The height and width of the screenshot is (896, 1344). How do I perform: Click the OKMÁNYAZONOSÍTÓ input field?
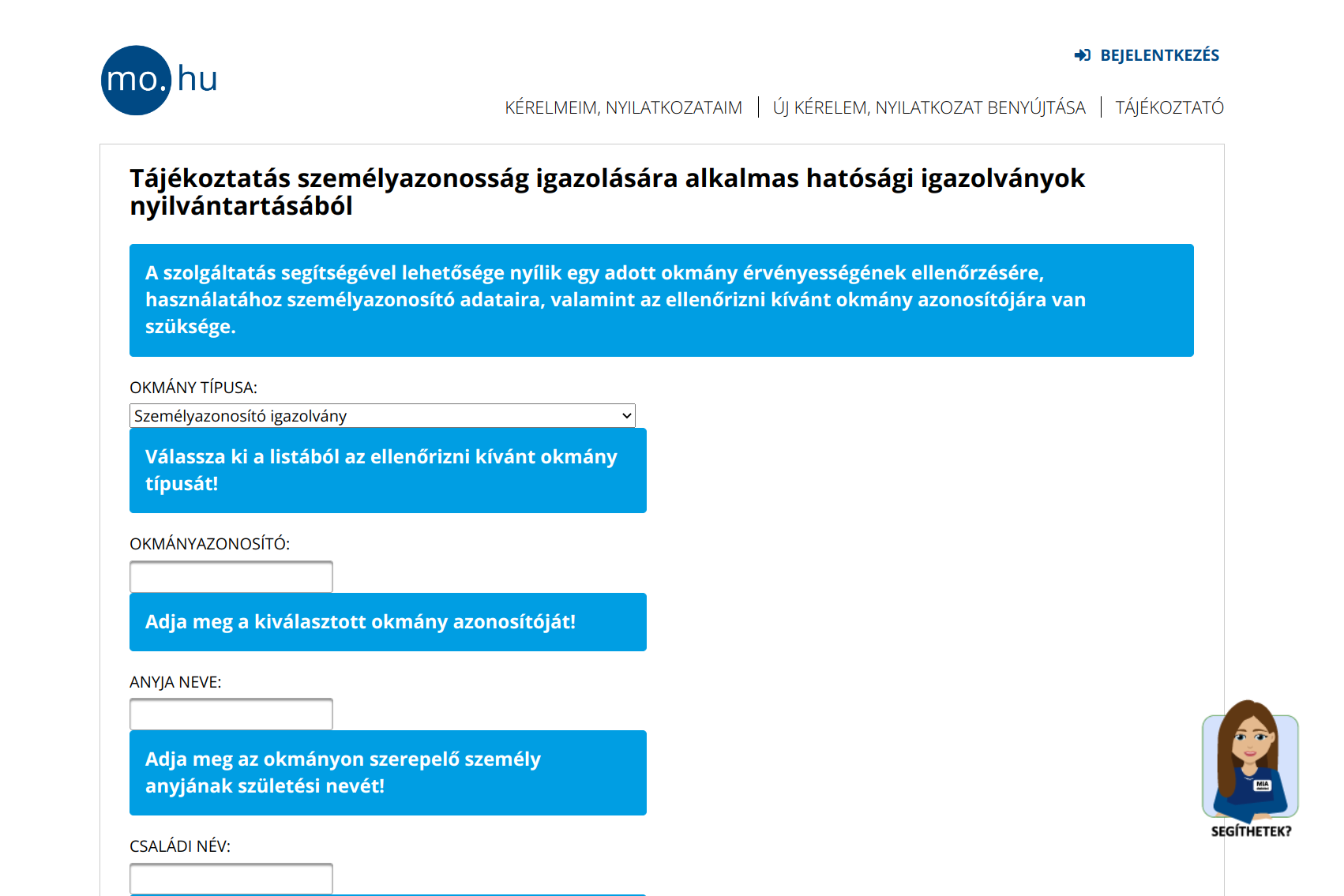click(231, 576)
